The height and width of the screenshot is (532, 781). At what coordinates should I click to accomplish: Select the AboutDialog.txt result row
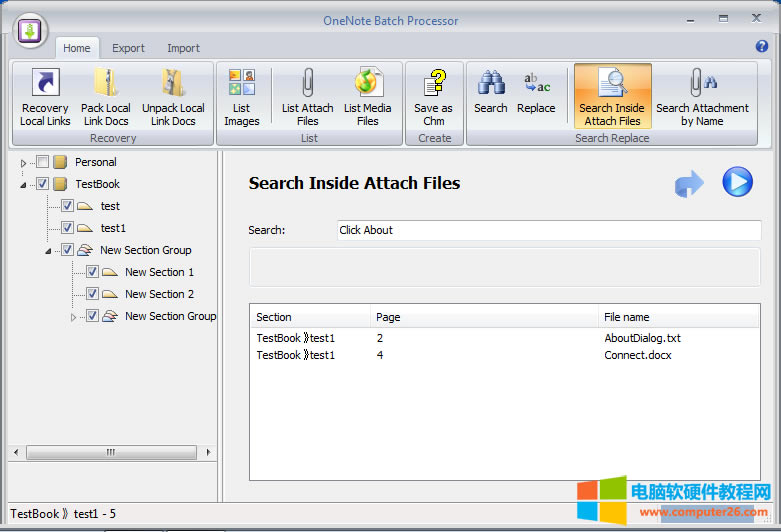(504, 338)
